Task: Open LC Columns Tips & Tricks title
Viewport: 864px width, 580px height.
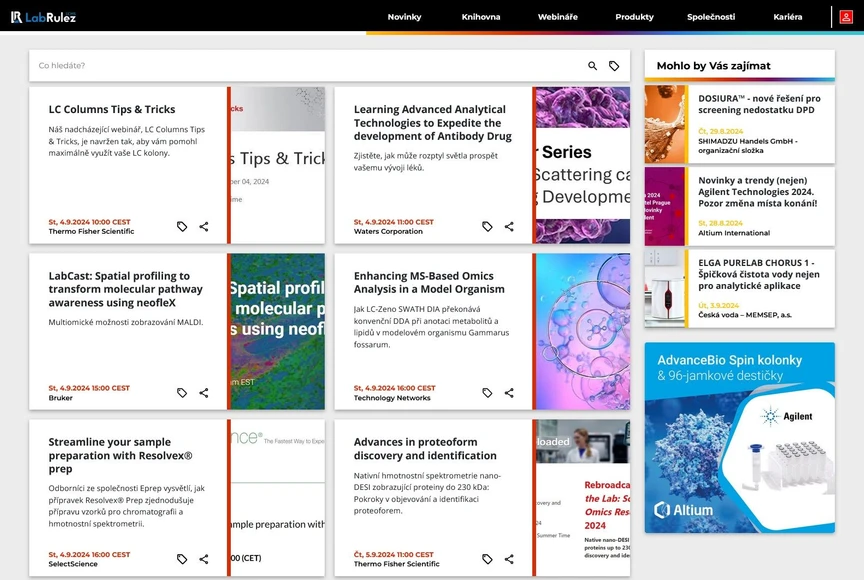Action: 112,110
